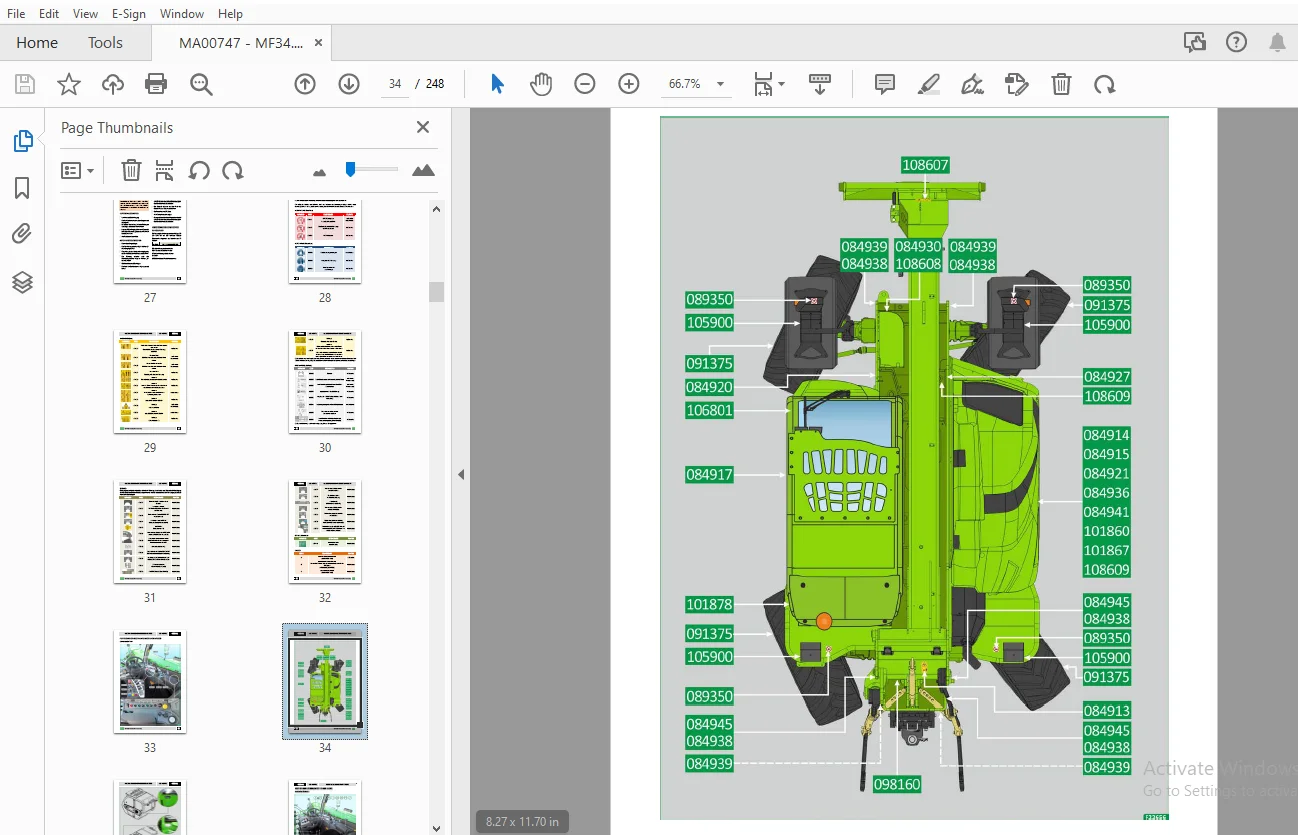This screenshot has height=835, width=1298.
Task: Open the Window menu
Action: coord(182,14)
